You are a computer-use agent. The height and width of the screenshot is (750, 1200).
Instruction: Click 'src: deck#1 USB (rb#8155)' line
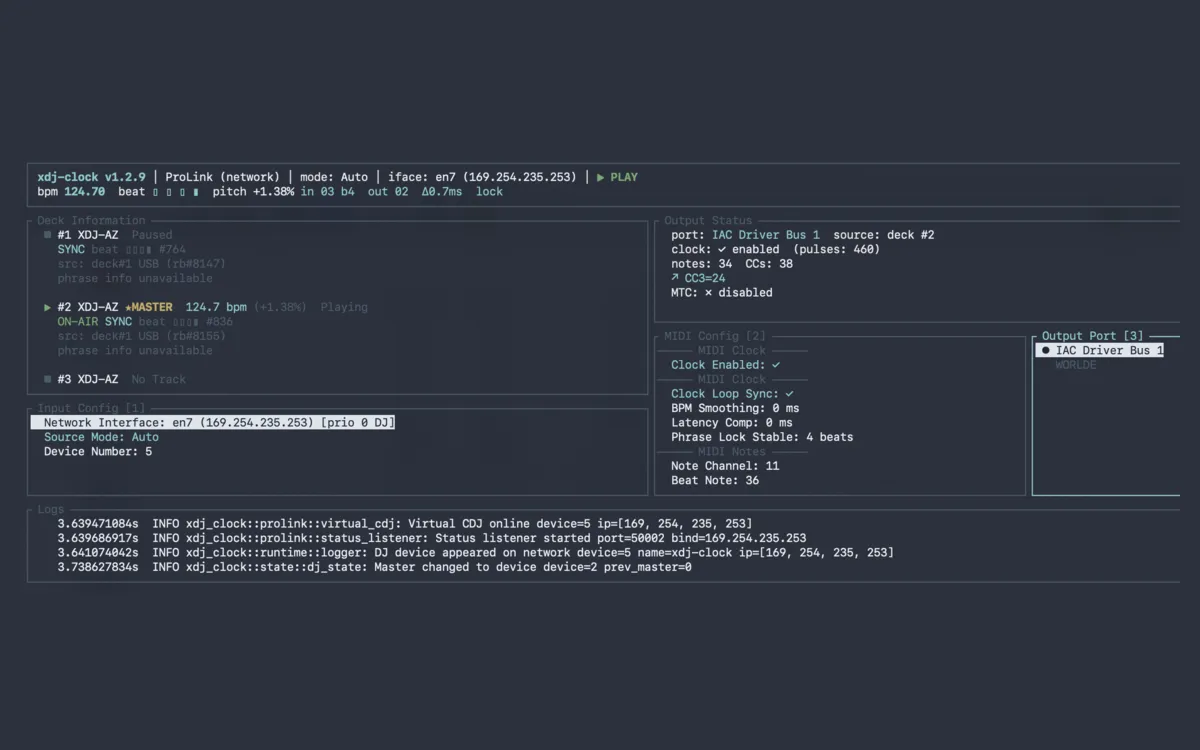[141, 336]
